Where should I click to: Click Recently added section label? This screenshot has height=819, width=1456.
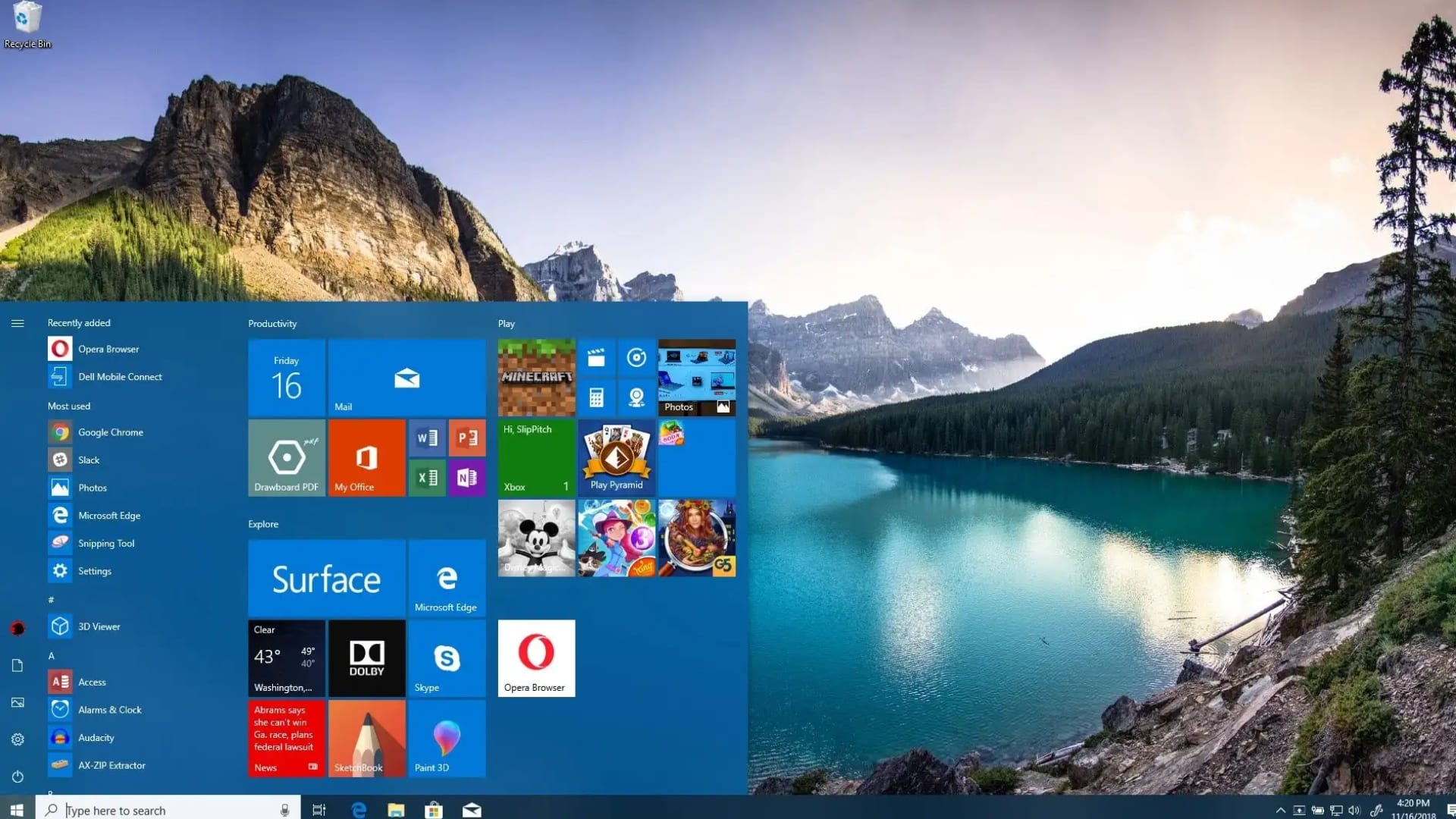click(x=79, y=322)
